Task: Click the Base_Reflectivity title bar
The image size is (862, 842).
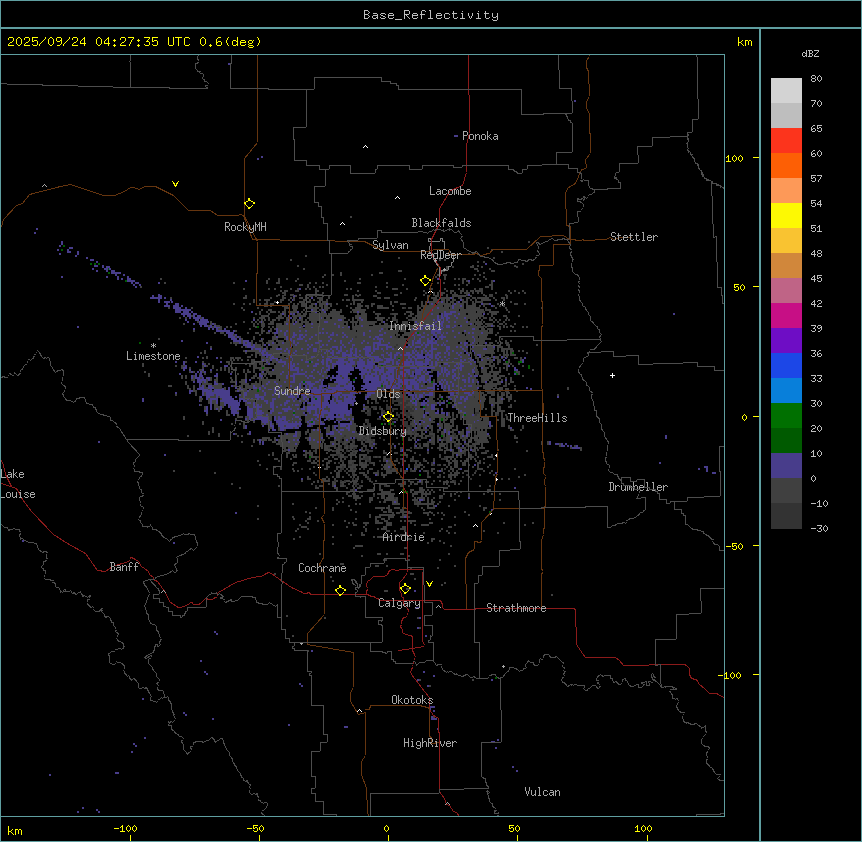Action: pyautogui.click(x=430, y=15)
